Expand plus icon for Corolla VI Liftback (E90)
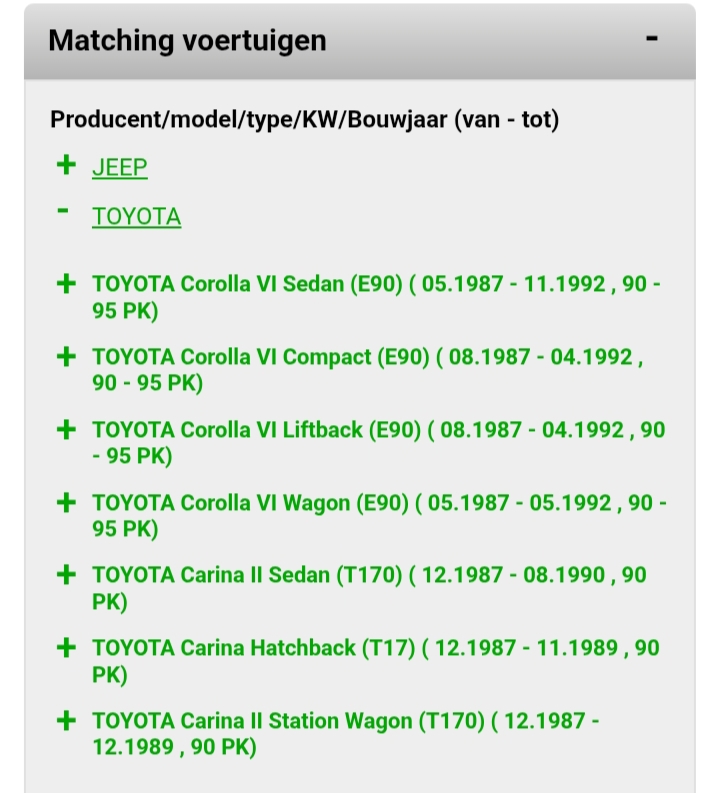720x793 pixels. point(66,429)
